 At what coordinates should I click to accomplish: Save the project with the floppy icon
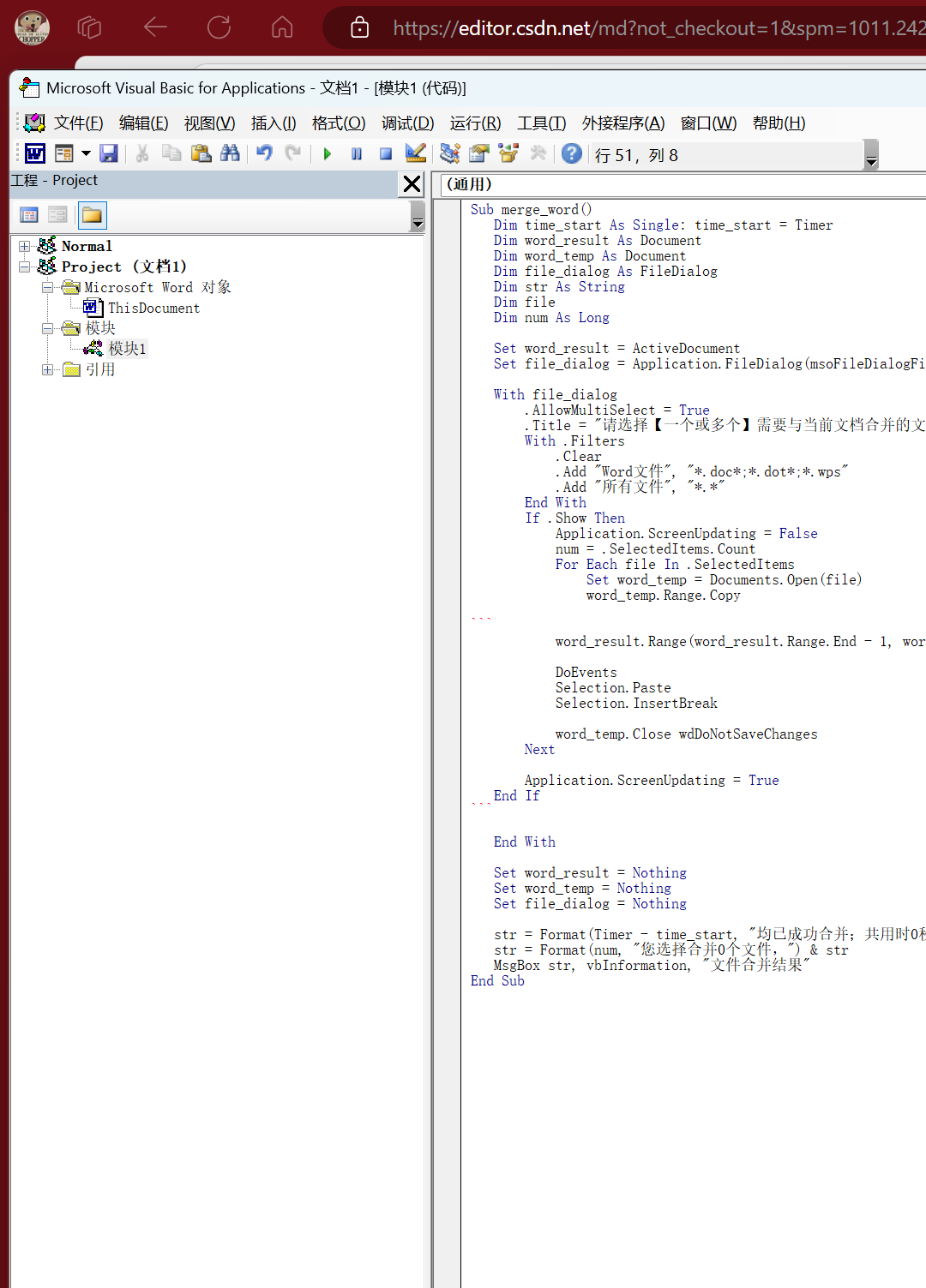(109, 153)
